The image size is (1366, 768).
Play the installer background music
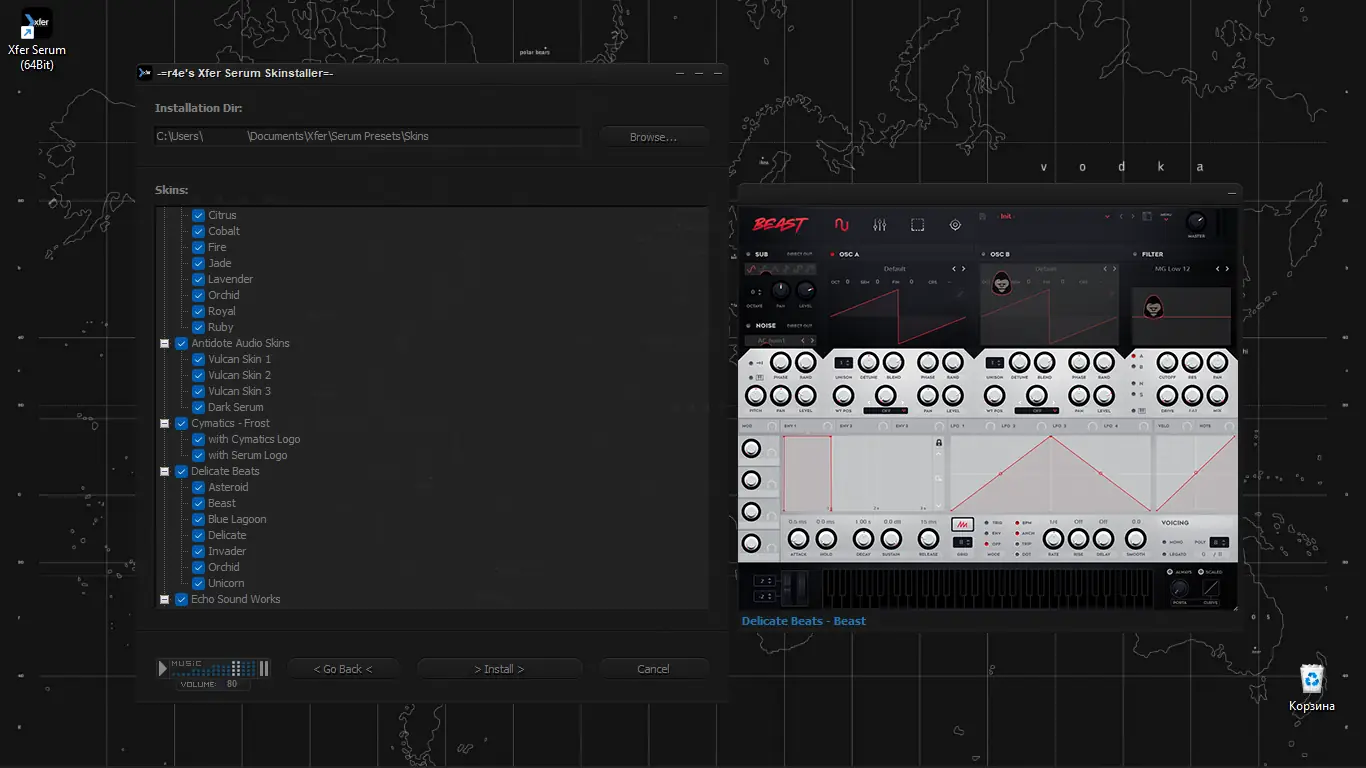[163, 668]
